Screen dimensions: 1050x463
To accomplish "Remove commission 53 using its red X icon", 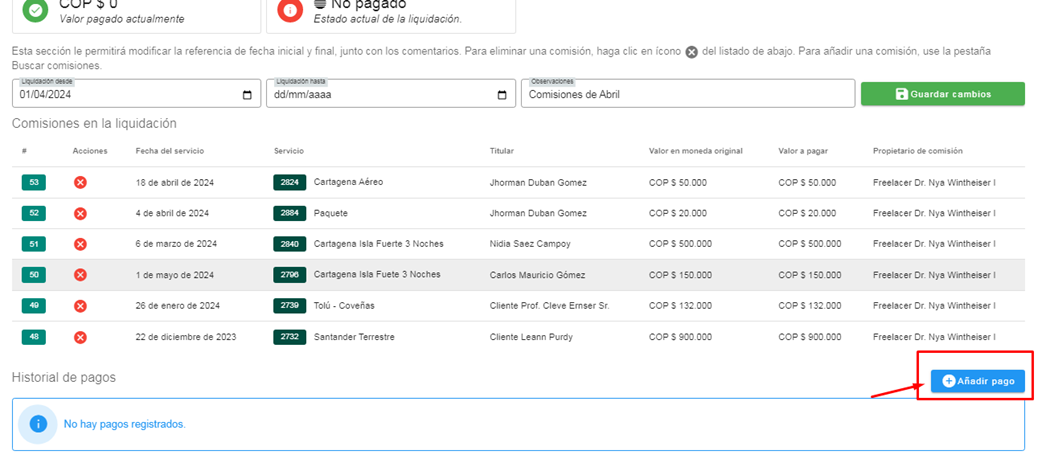I will [x=81, y=183].
